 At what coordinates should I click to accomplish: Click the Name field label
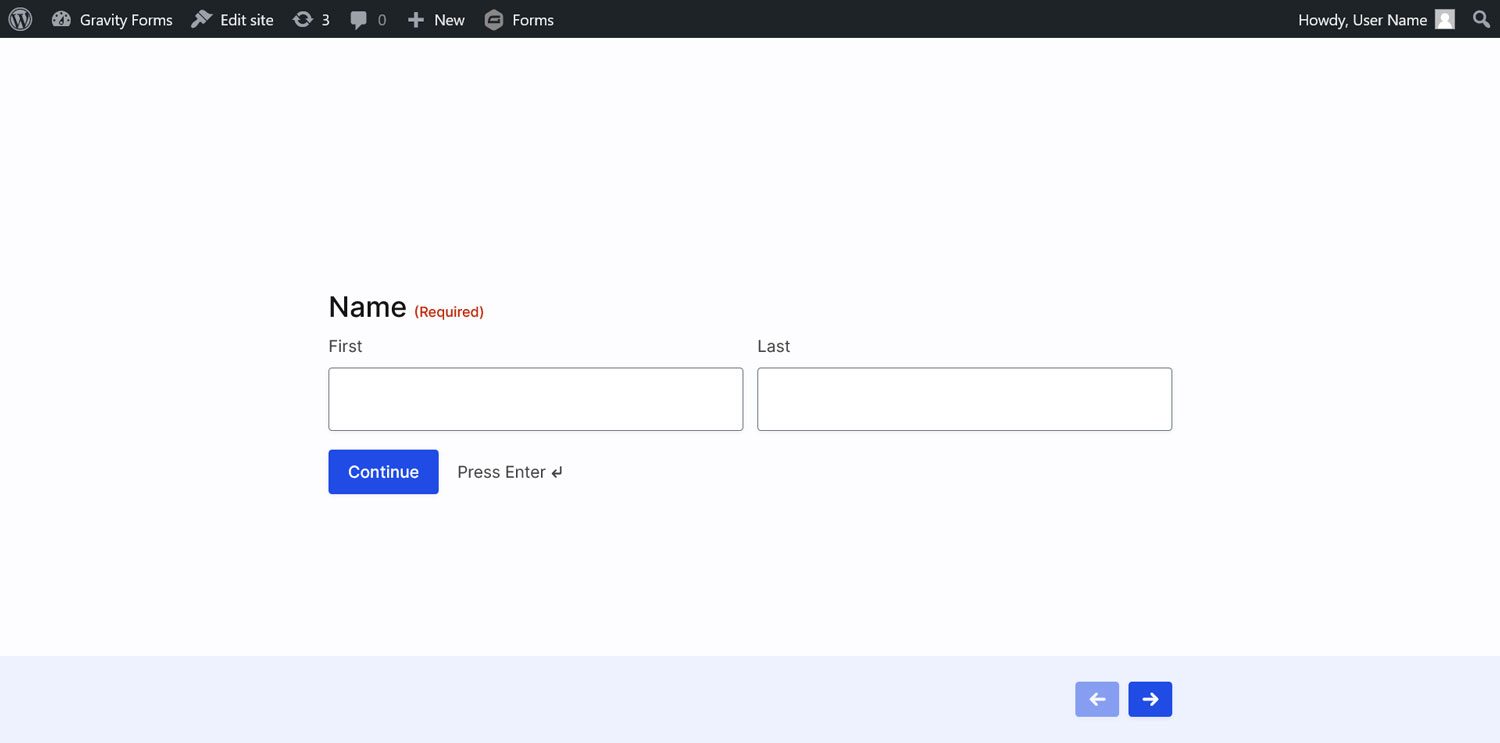pyautogui.click(x=367, y=307)
